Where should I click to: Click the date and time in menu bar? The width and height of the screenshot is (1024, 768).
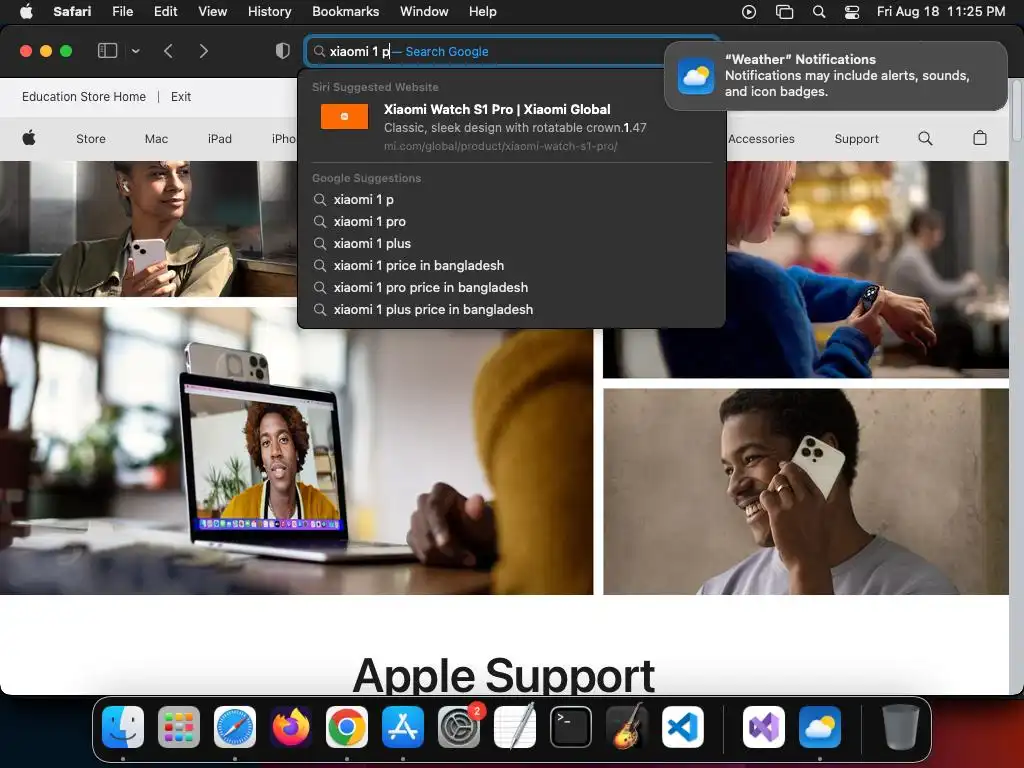[x=941, y=11]
